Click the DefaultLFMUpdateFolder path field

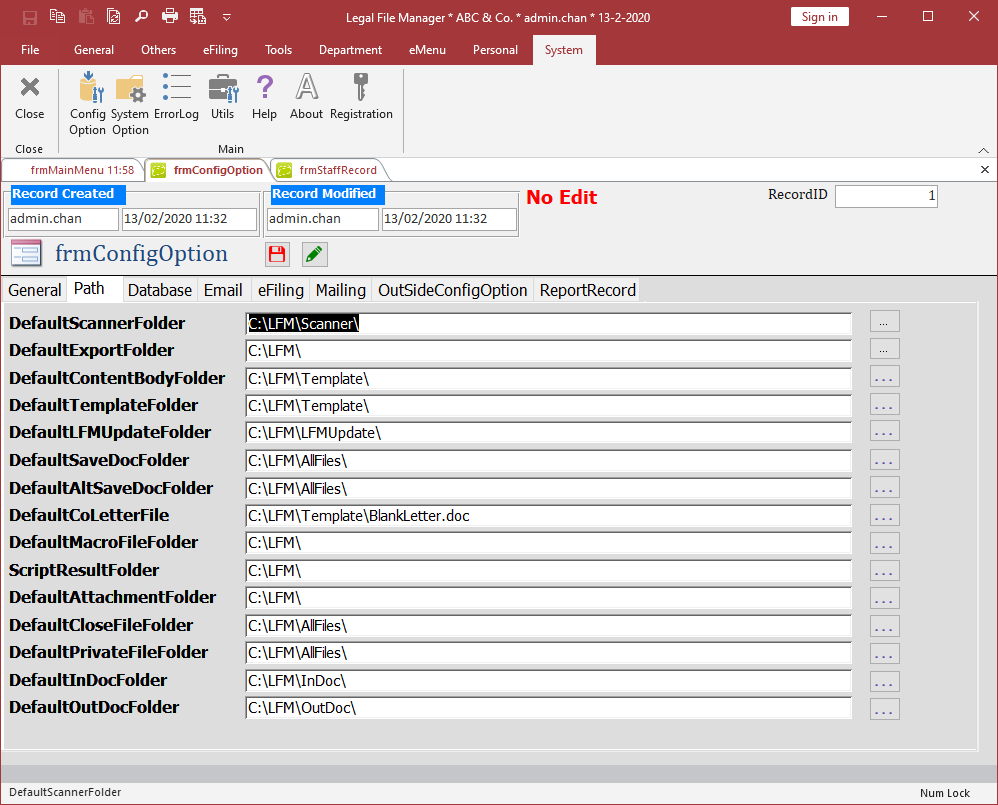click(x=549, y=433)
